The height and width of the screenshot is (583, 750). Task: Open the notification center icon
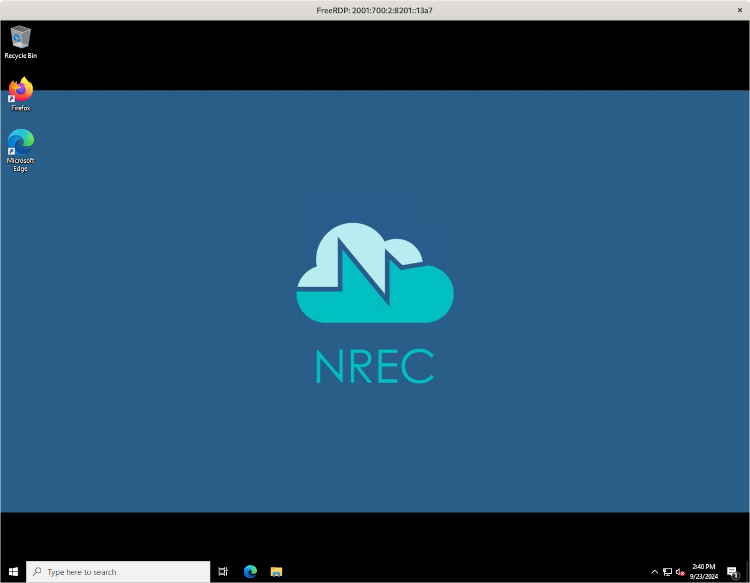pyautogui.click(x=733, y=572)
